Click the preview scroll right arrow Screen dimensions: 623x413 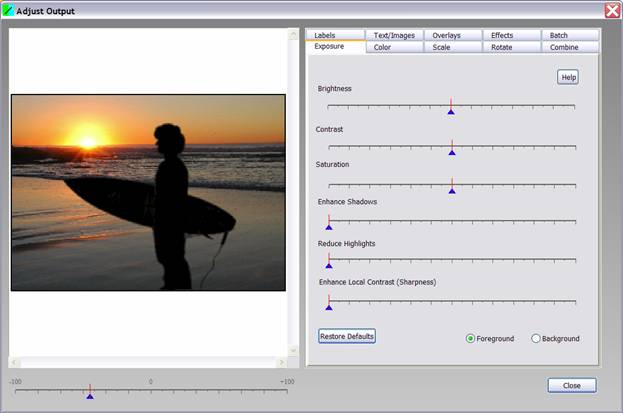click(x=282, y=362)
